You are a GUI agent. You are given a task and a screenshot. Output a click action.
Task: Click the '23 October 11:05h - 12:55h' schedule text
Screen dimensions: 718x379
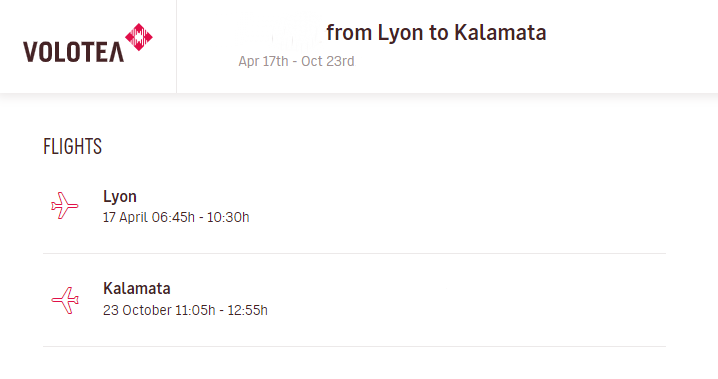tap(185, 310)
